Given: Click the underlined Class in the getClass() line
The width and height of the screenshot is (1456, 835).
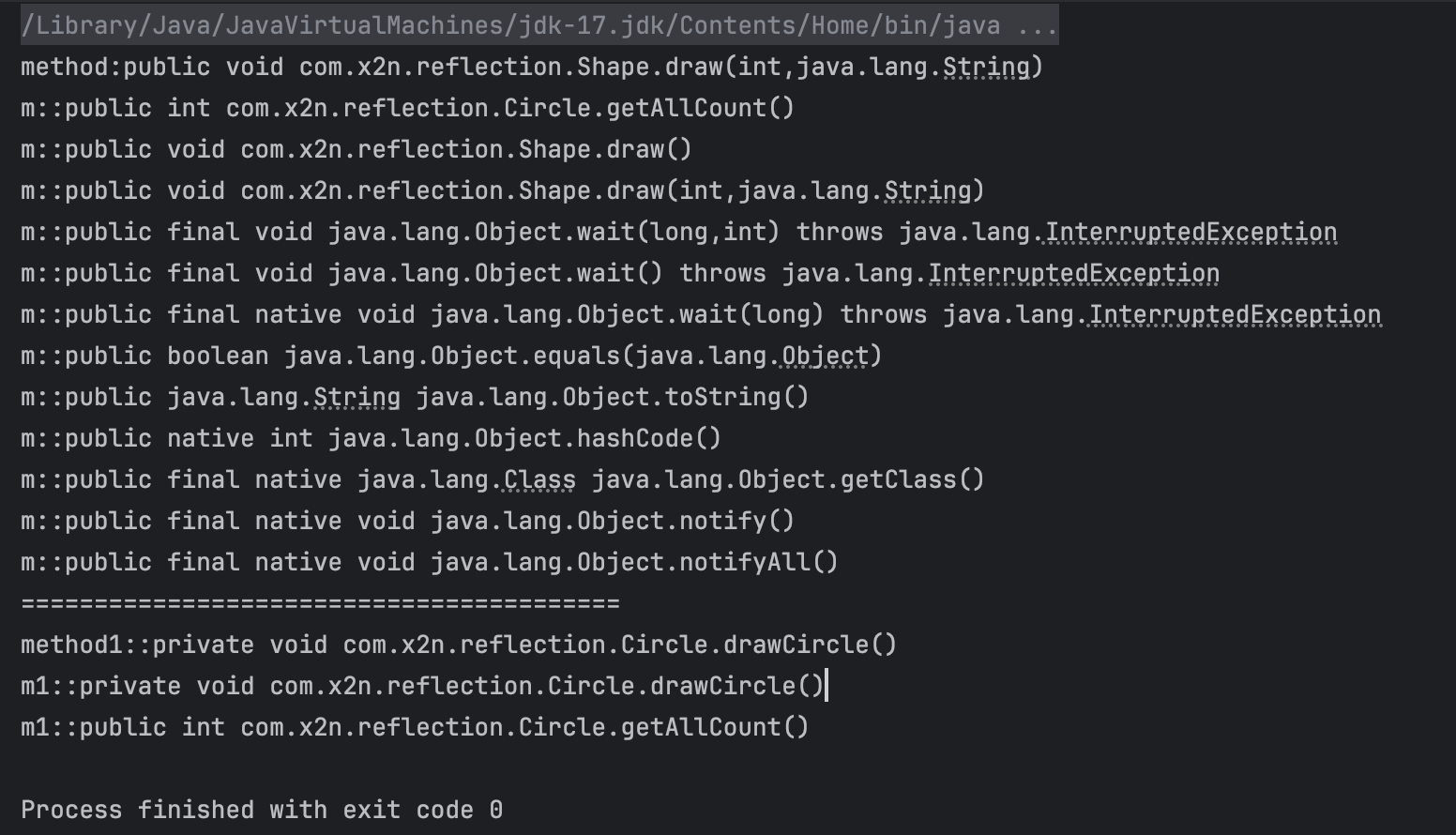Looking at the screenshot, I should [539, 479].
